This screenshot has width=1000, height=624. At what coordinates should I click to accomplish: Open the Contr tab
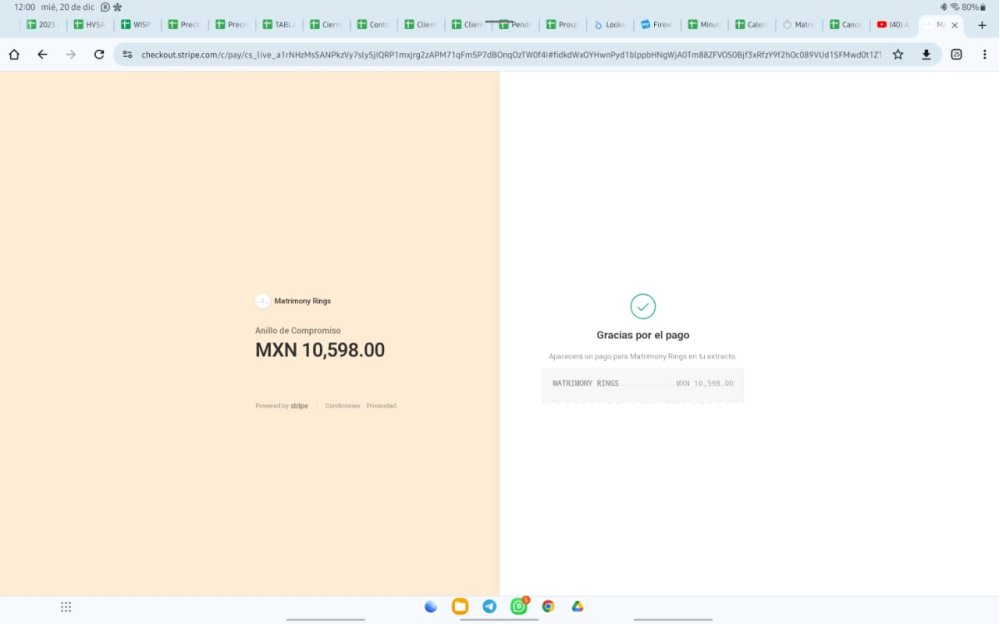(x=373, y=25)
